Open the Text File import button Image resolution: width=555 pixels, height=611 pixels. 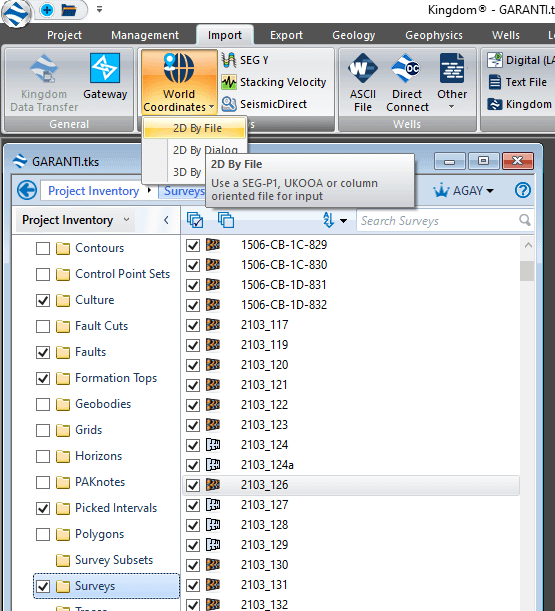(x=518, y=82)
